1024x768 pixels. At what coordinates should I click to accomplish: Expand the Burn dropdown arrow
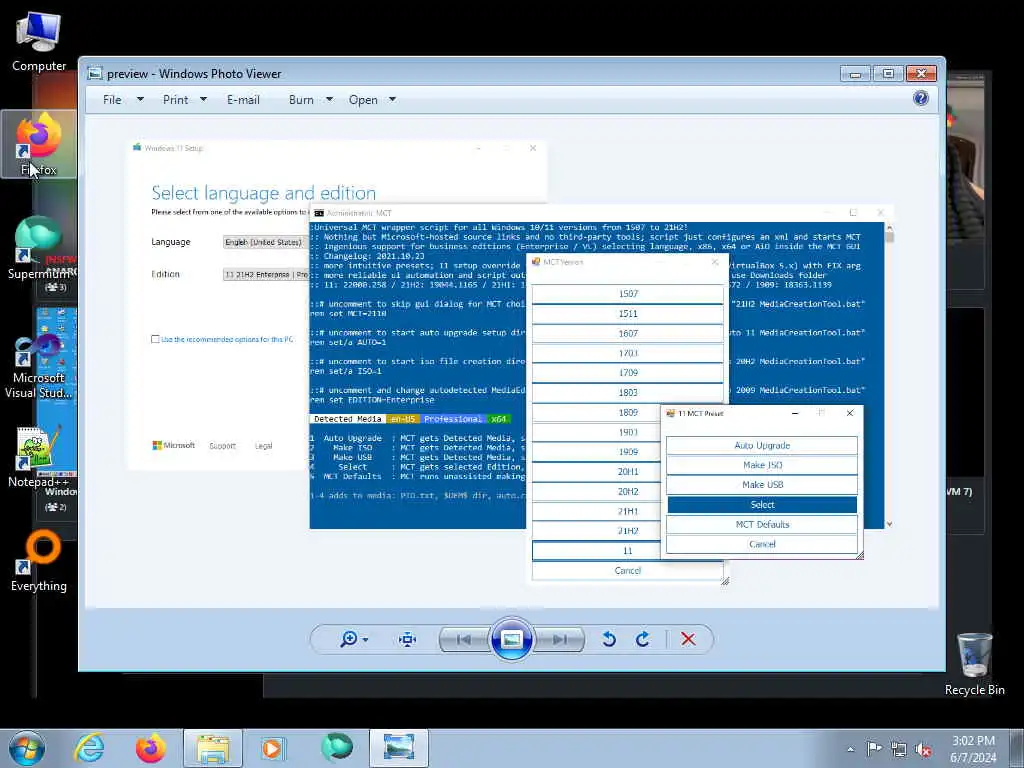pyautogui.click(x=329, y=100)
